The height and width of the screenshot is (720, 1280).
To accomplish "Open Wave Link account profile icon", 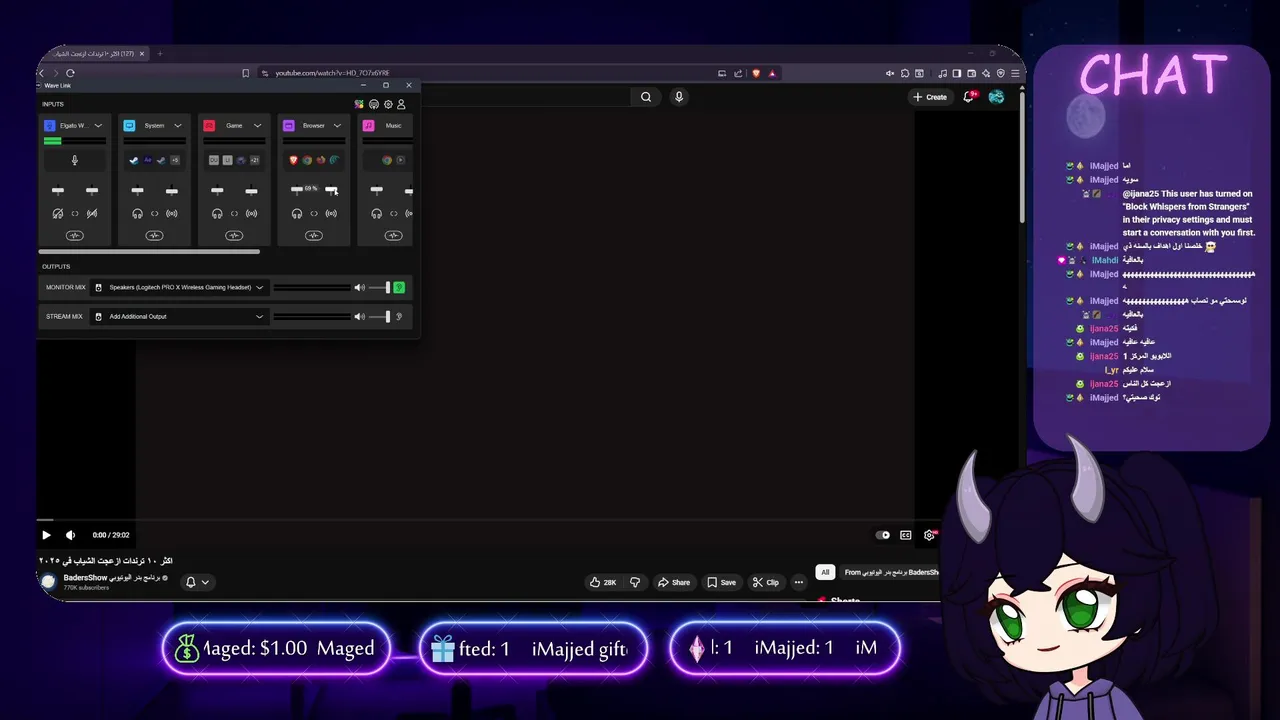I will coord(401,104).
